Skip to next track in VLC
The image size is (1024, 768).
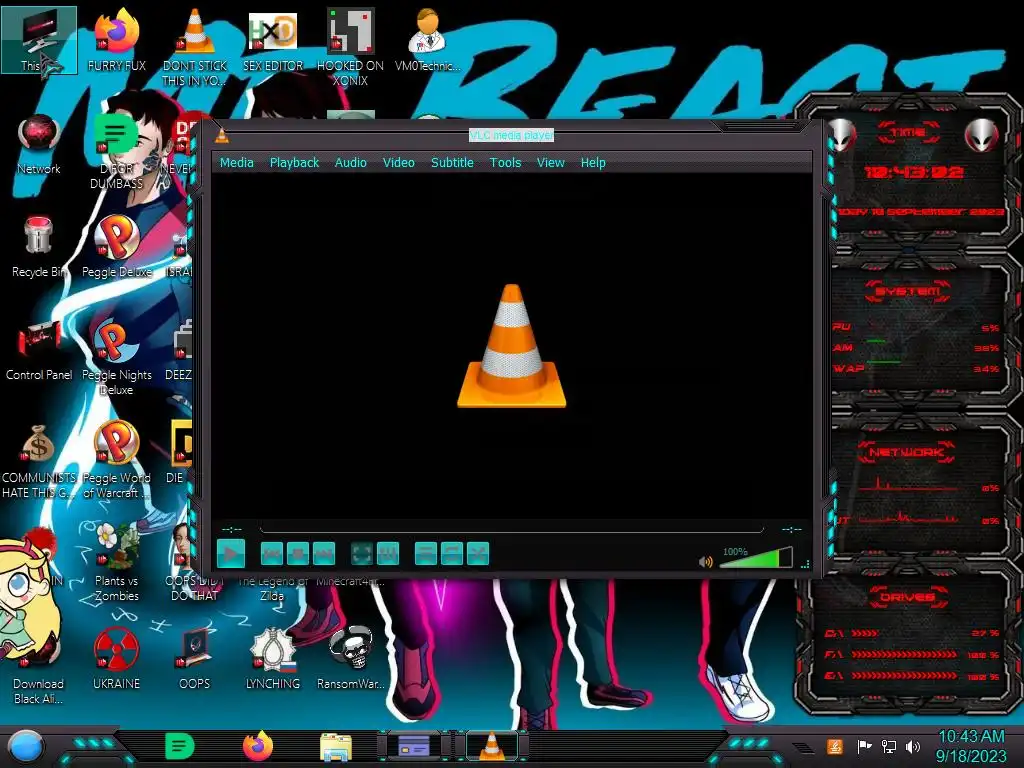[324, 554]
